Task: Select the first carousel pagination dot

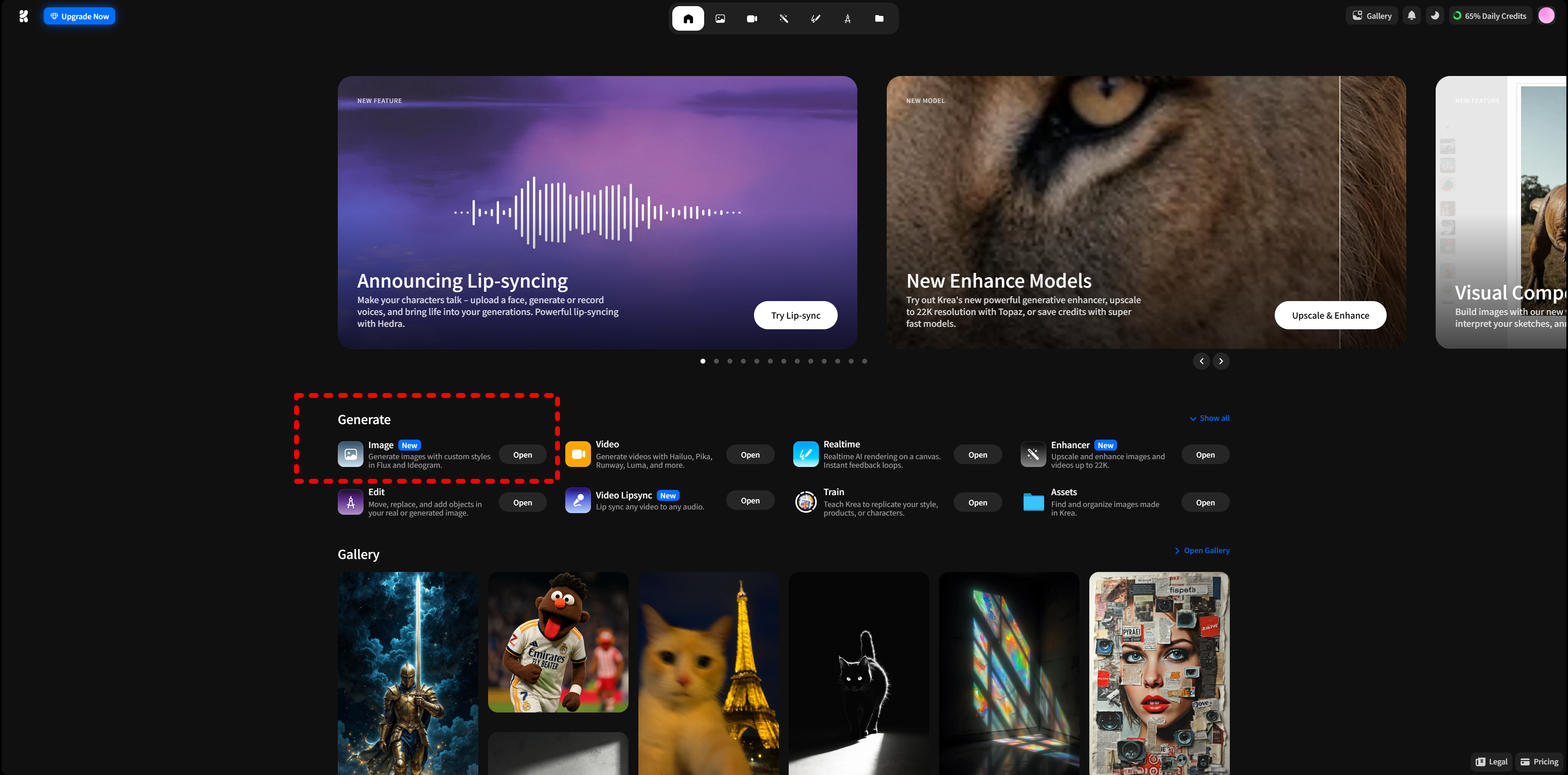Action: point(703,361)
